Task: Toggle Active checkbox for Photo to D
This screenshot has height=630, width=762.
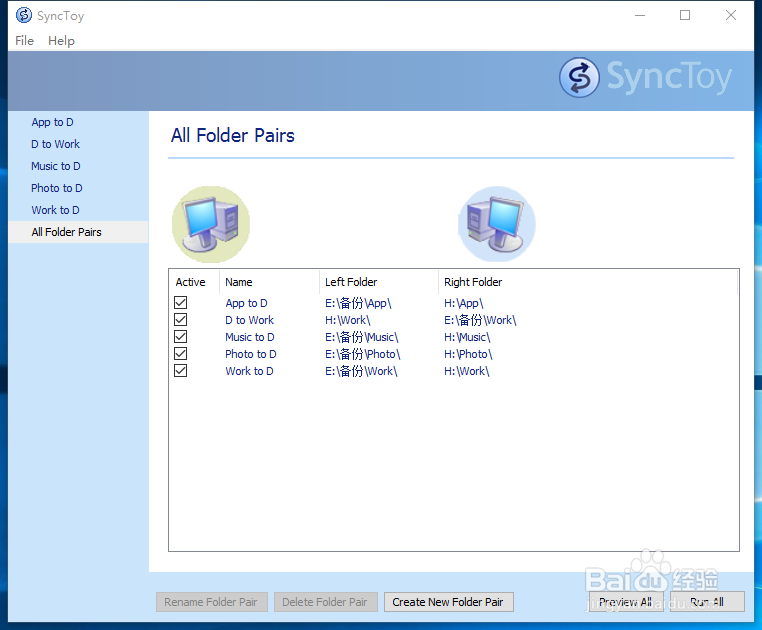Action: (180, 353)
